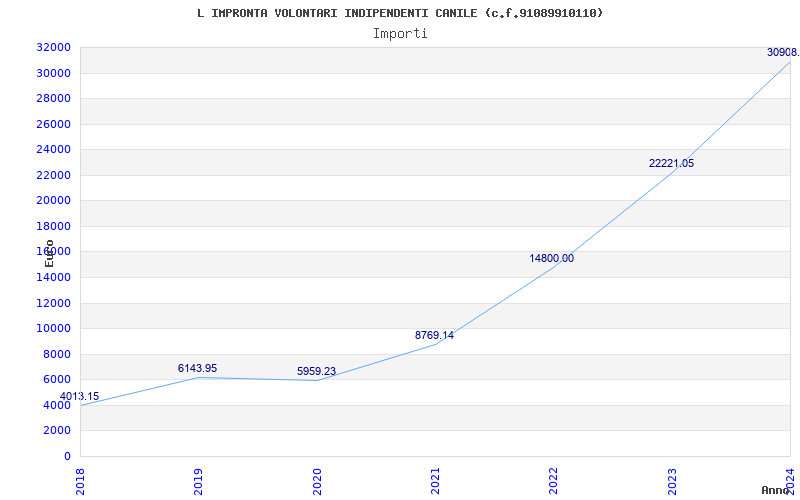
Task: Select the 2019 x-axis label
Action: tap(198, 482)
